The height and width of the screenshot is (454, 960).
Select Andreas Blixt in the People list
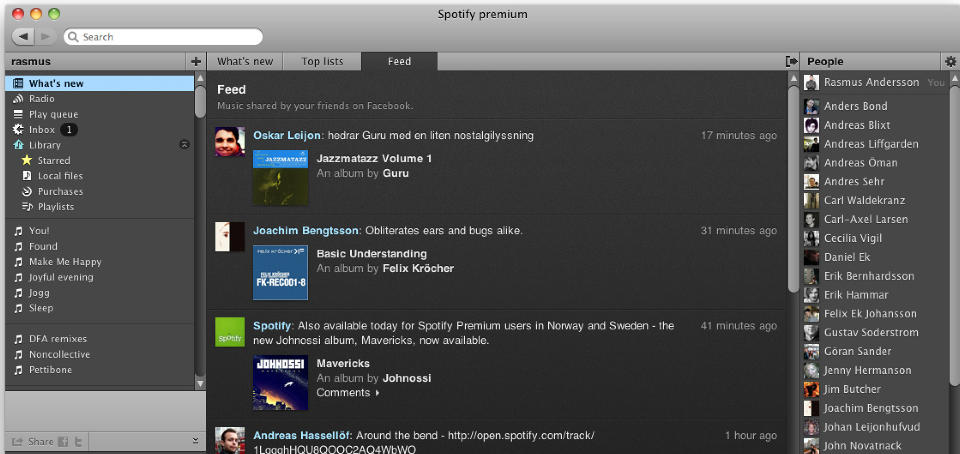[x=876, y=125]
